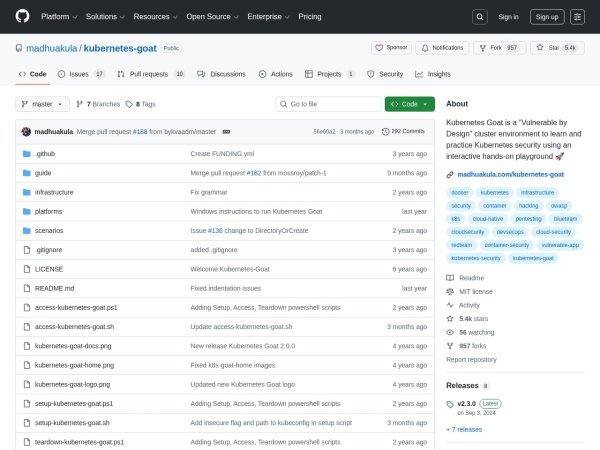
Task: Go to the Pricing page
Action: [x=310, y=17]
